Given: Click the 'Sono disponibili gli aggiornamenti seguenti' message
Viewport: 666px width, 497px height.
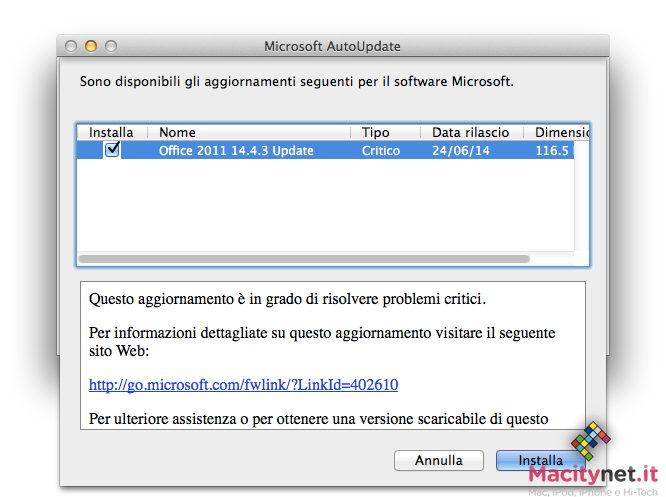Looking at the screenshot, I should (x=296, y=81).
